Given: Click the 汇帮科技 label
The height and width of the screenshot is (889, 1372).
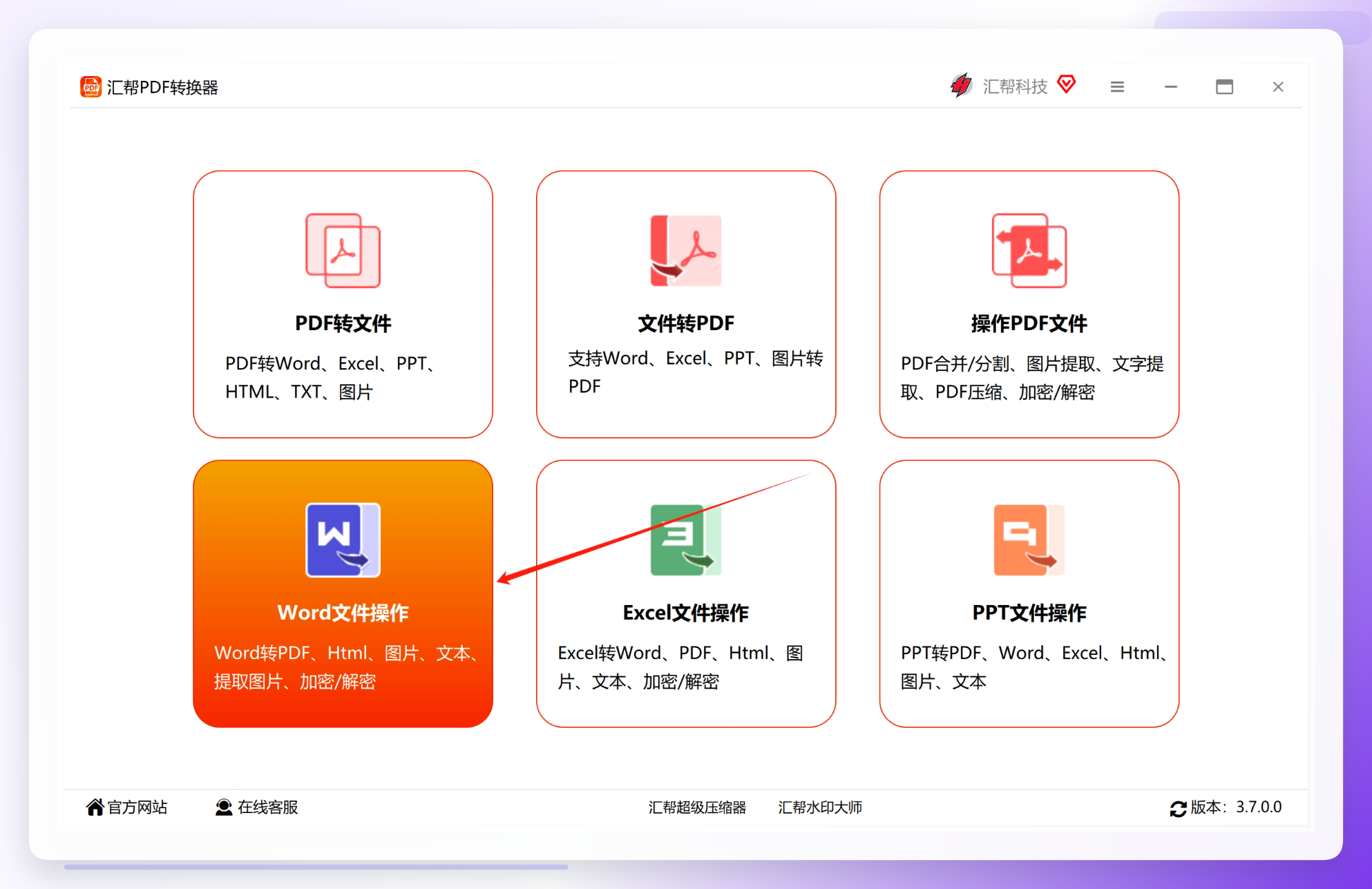Looking at the screenshot, I should pyautogui.click(x=1015, y=86).
